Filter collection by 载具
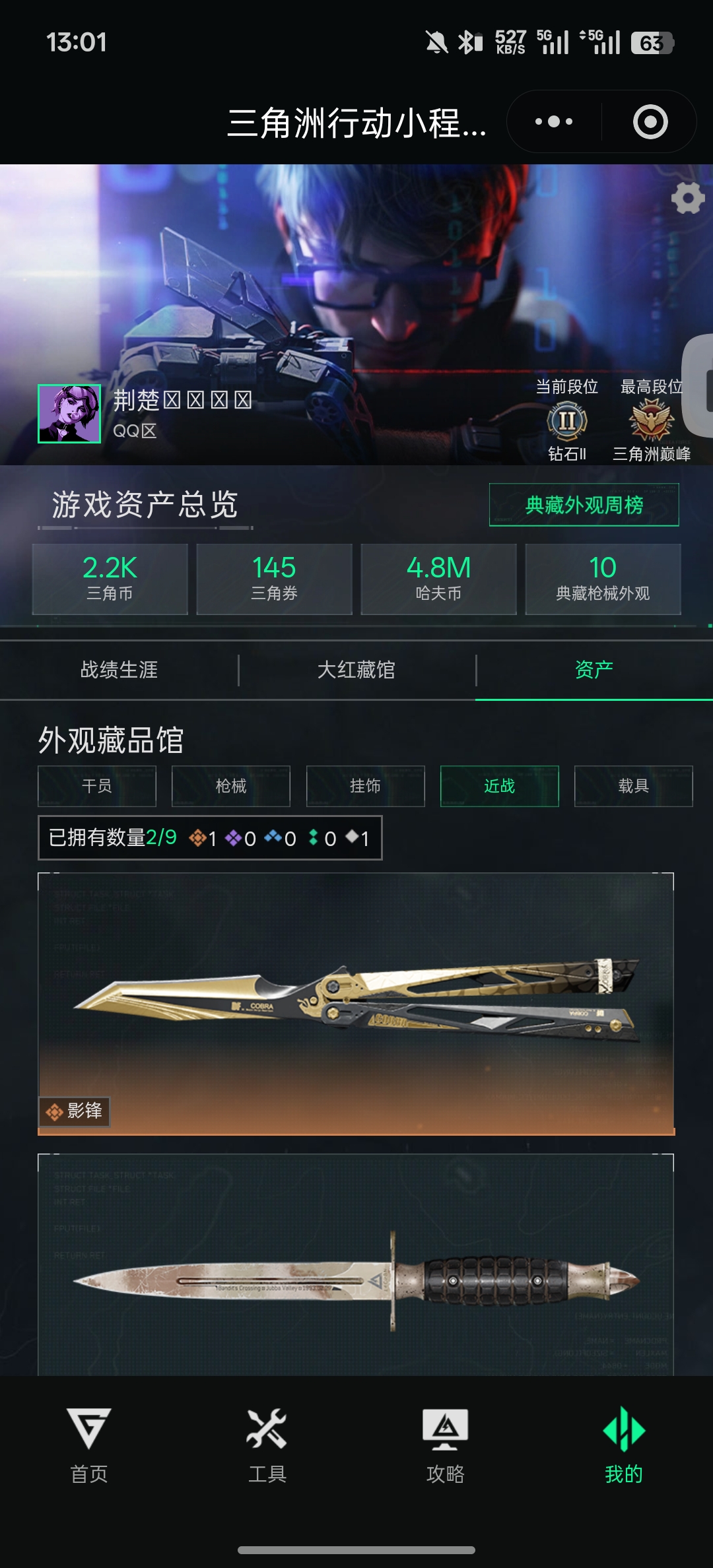Image resolution: width=713 pixels, height=1568 pixels. 634,786
